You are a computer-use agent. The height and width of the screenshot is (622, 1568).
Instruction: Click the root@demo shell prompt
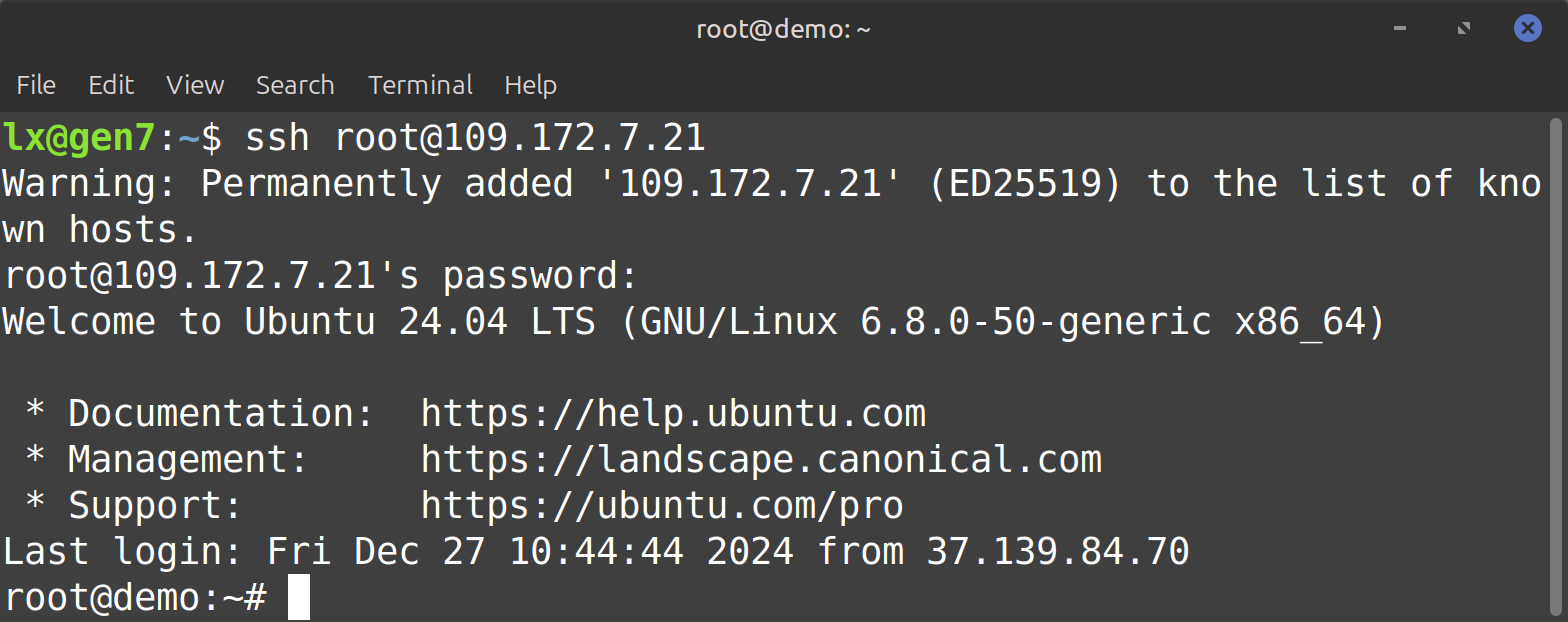tap(135, 598)
